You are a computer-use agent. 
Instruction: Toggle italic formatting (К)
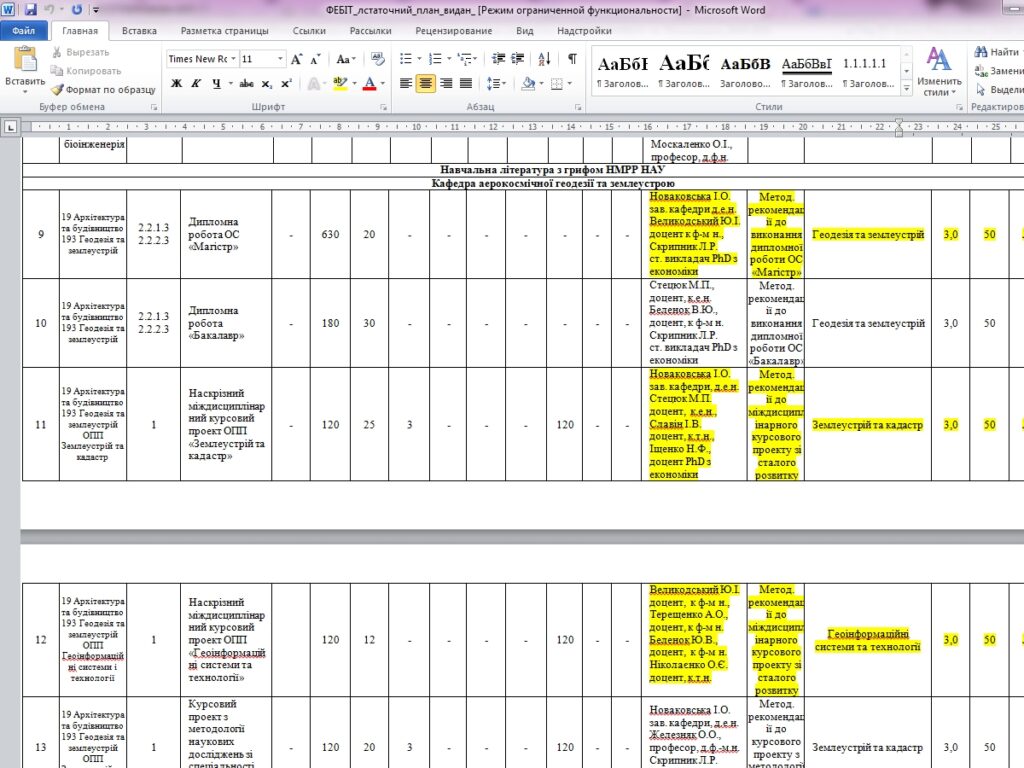point(198,84)
